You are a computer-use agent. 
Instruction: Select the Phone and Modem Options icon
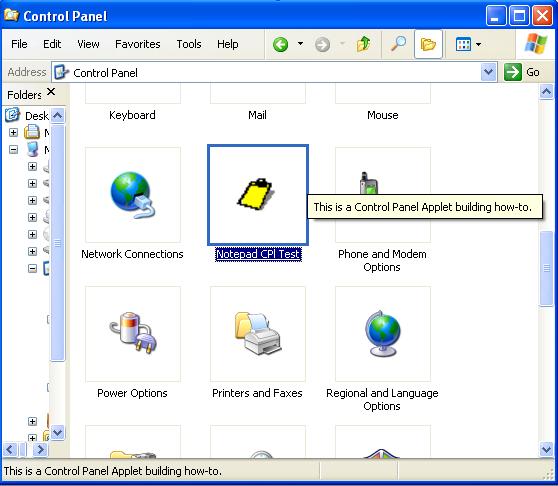coord(383,195)
